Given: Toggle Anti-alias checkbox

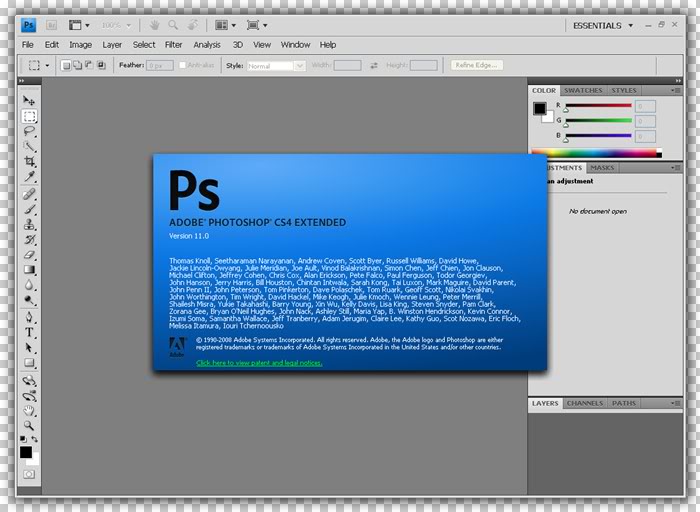Looking at the screenshot, I should 182,65.
